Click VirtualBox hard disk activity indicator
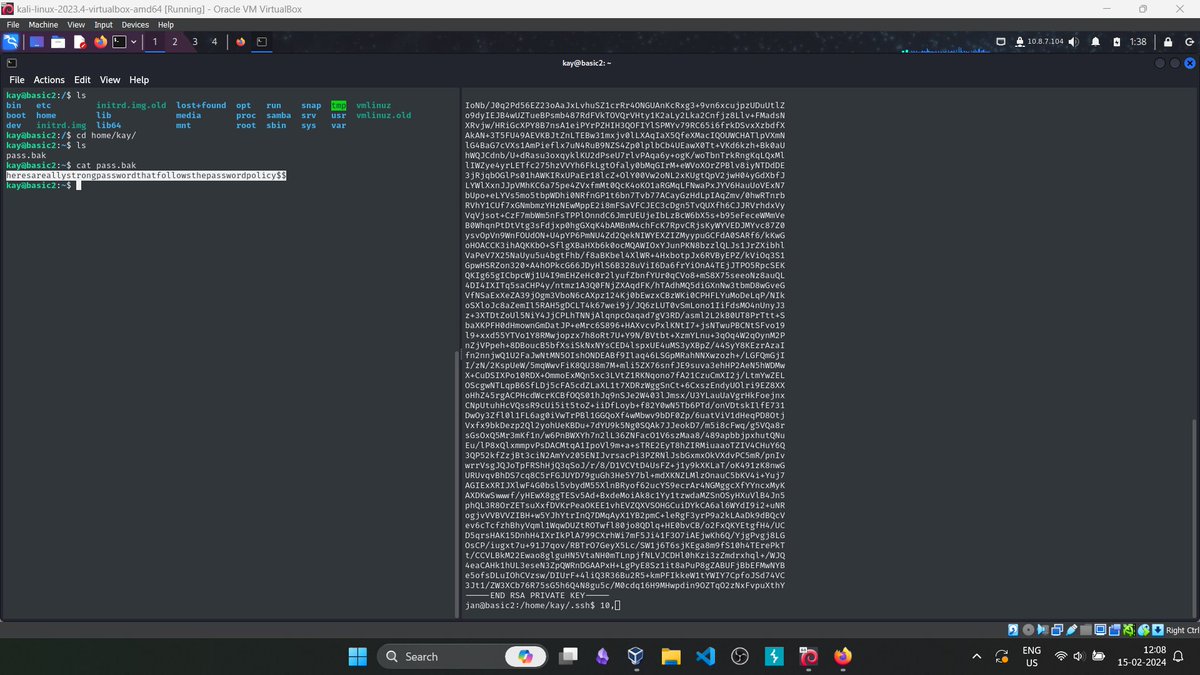The width and height of the screenshot is (1200, 675). tap(1013, 629)
